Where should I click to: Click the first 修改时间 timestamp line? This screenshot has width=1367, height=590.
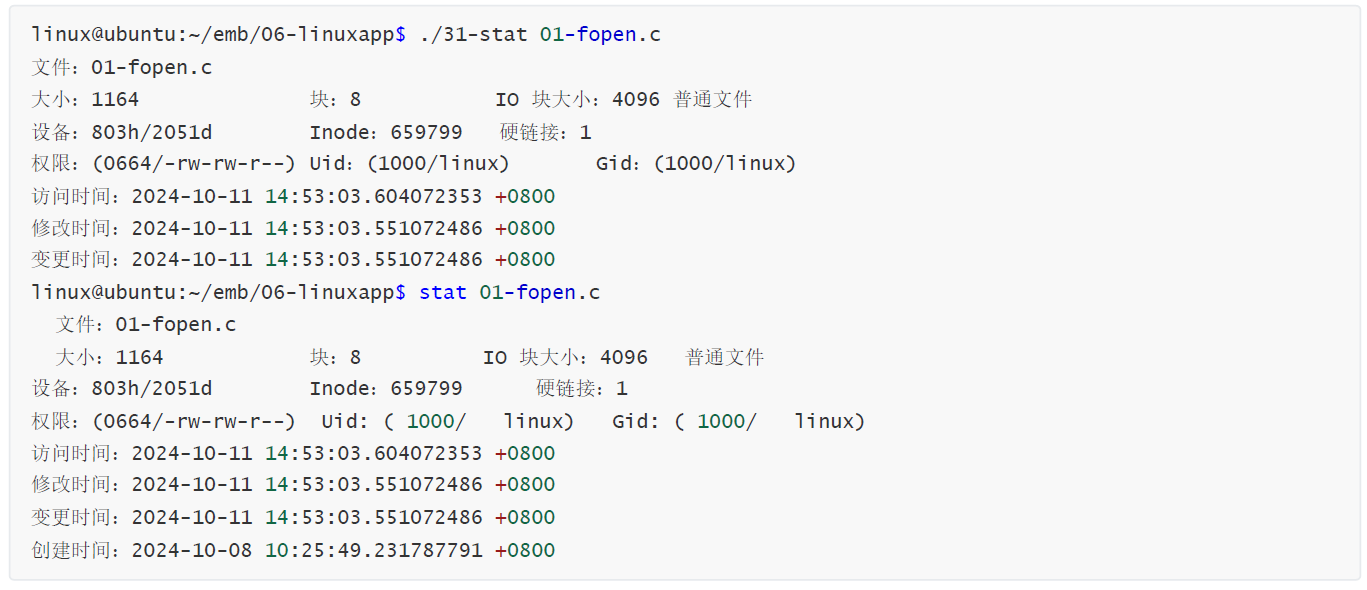point(294,228)
